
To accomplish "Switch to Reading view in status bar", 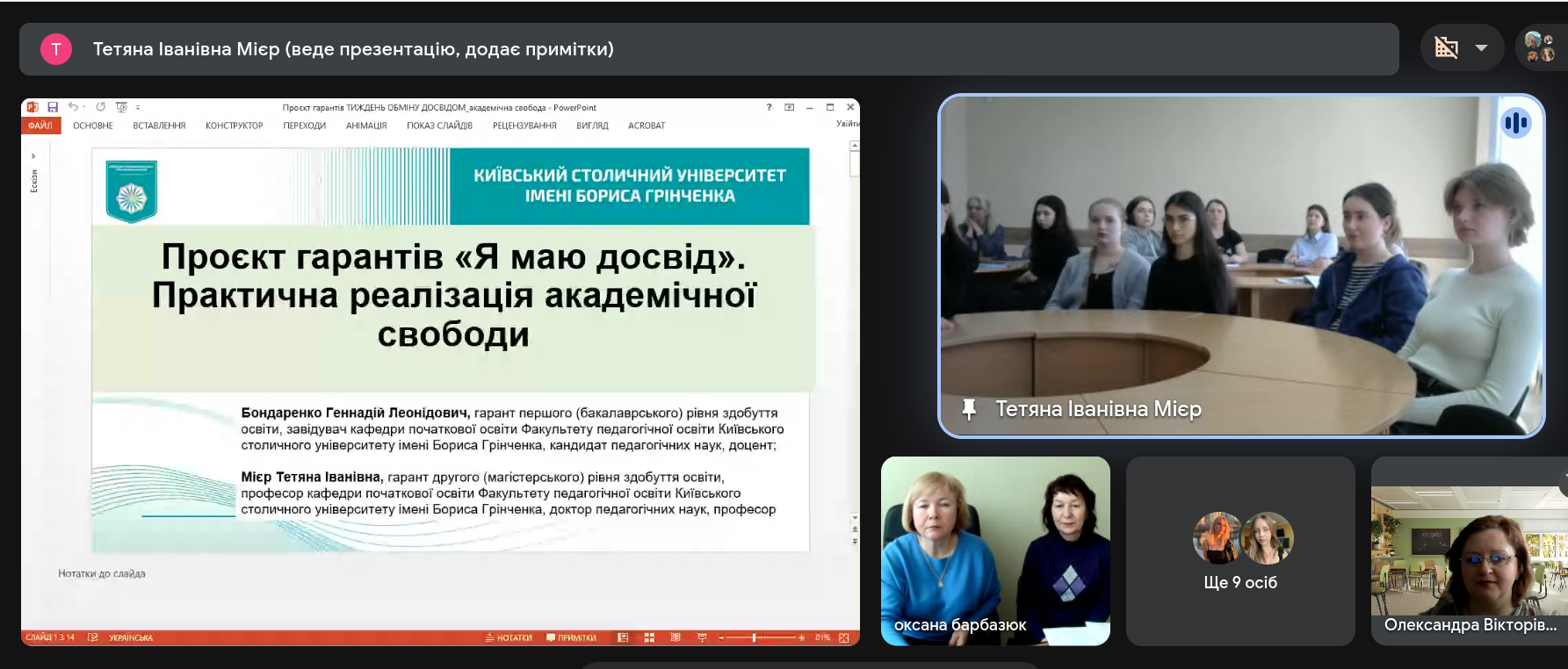I will 675,637.
